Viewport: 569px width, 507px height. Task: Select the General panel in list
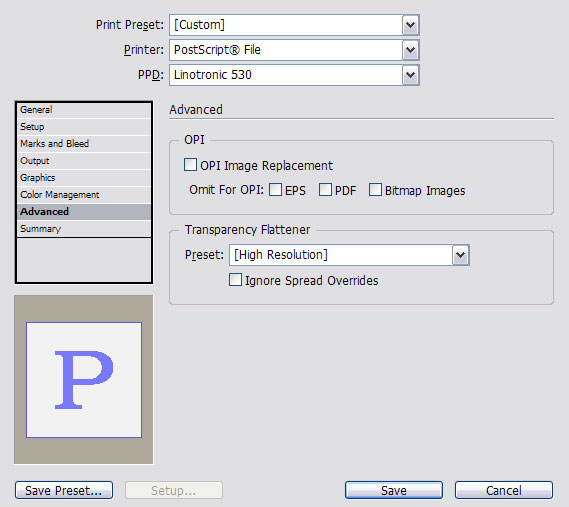pyautogui.click(x=84, y=110)
